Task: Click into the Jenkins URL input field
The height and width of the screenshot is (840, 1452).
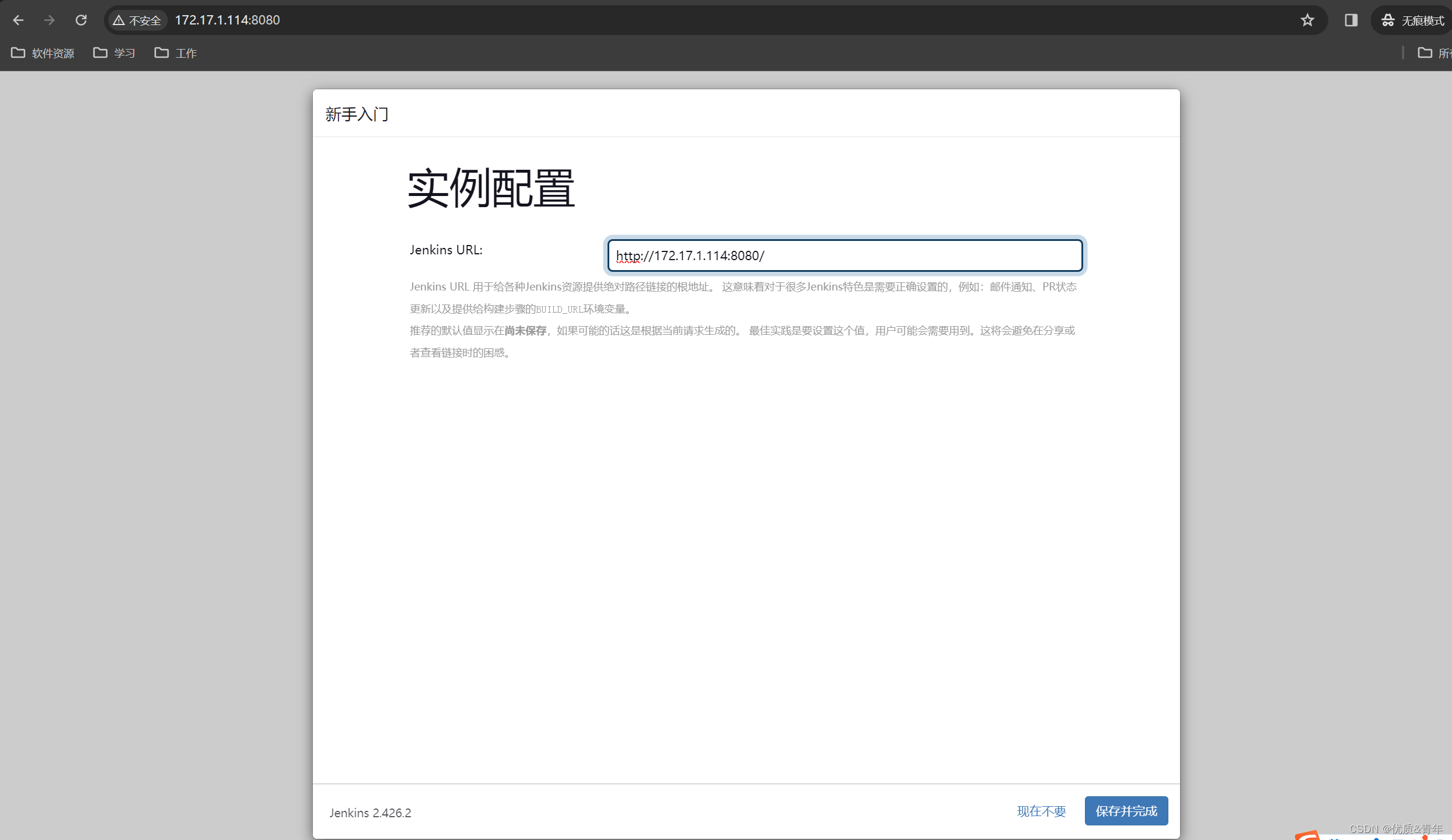Action: 845,256
